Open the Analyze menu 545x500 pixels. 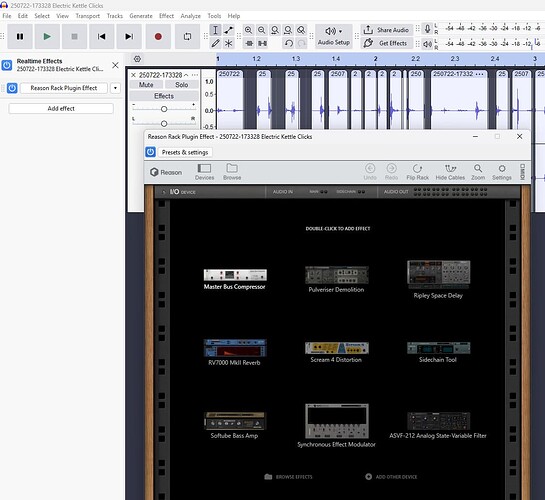pos(190,16)
